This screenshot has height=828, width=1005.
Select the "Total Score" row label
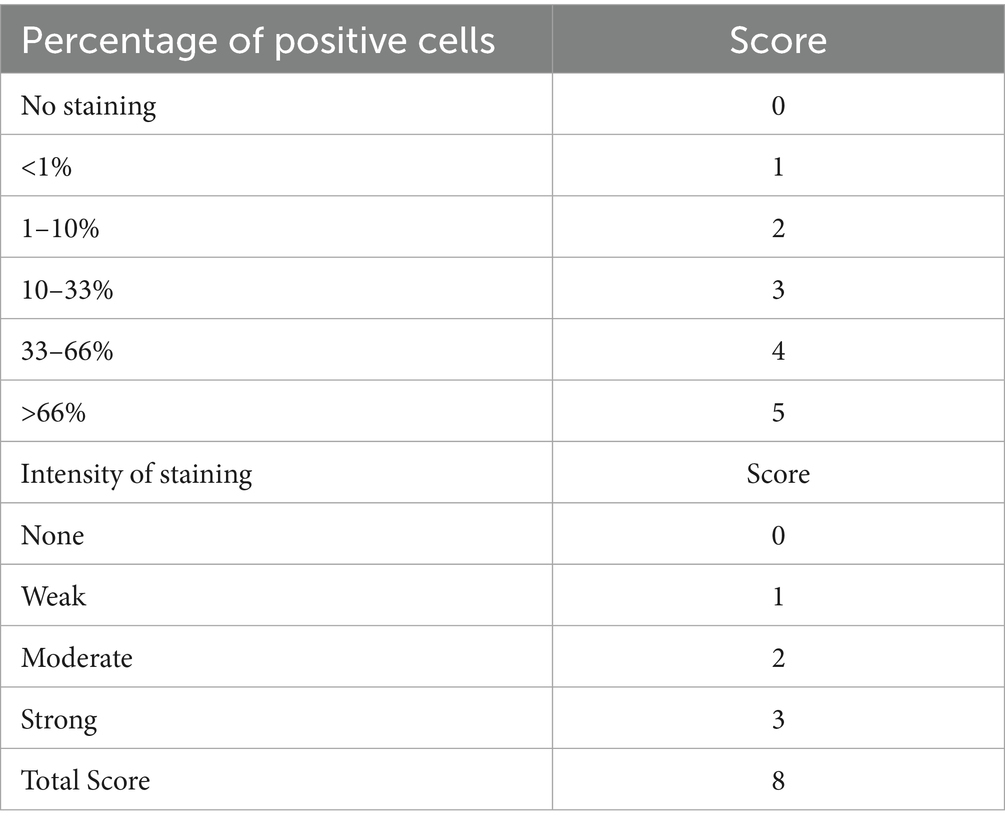coord(85,780)
